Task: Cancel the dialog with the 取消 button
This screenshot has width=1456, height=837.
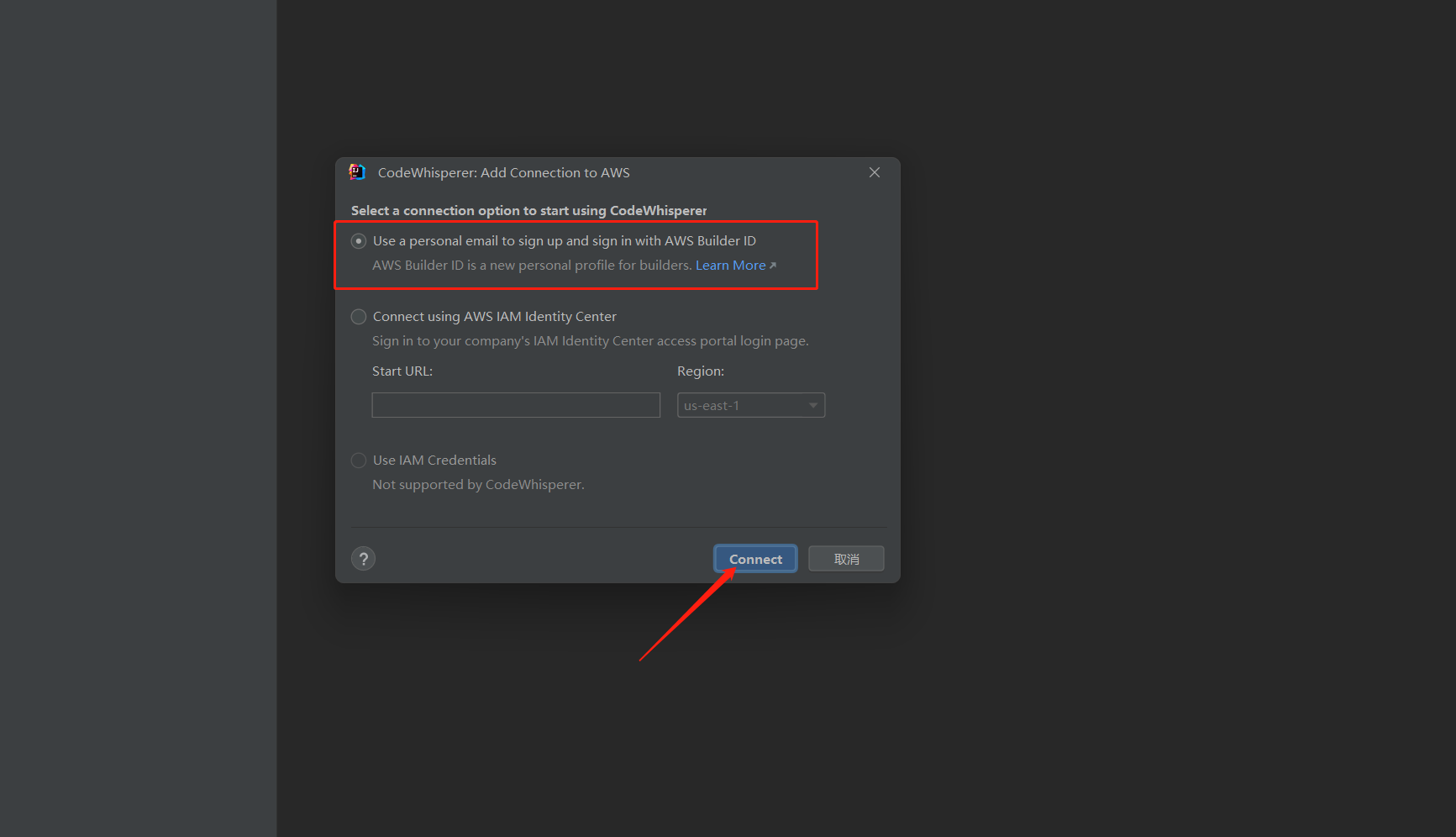Action: coord(845,558)
